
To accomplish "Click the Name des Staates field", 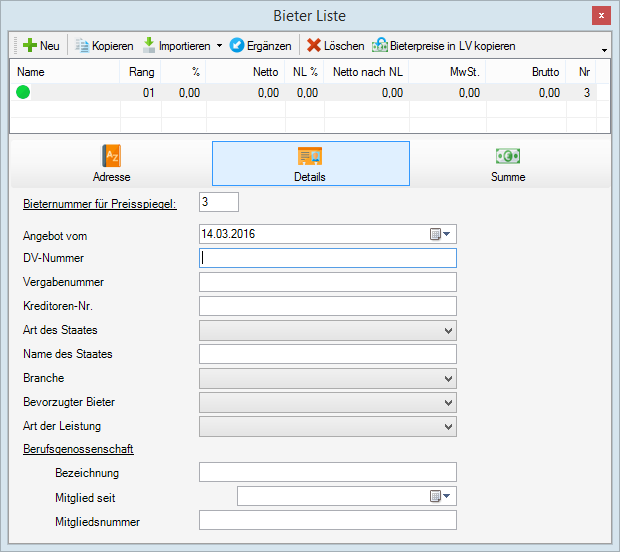I will click(328, 354).
